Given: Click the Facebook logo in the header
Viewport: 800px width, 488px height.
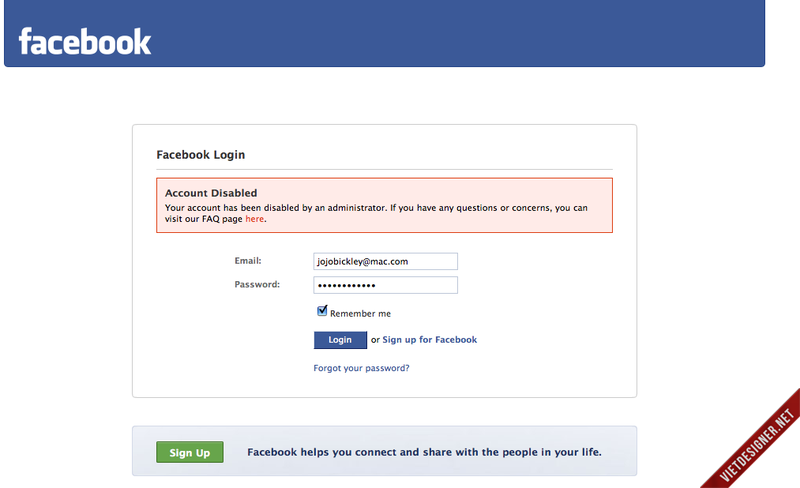Looking at the screenshot, I should pos(85,41).
